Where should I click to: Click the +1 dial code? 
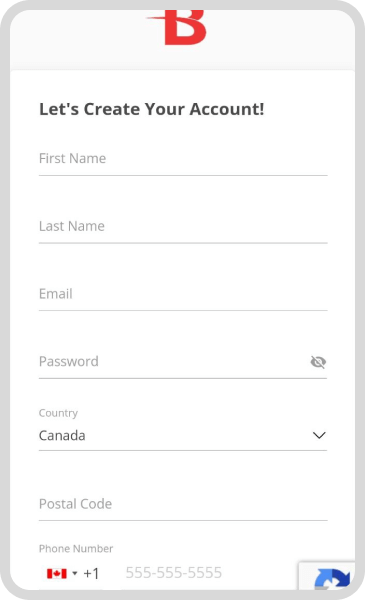[x=91, y=573]
